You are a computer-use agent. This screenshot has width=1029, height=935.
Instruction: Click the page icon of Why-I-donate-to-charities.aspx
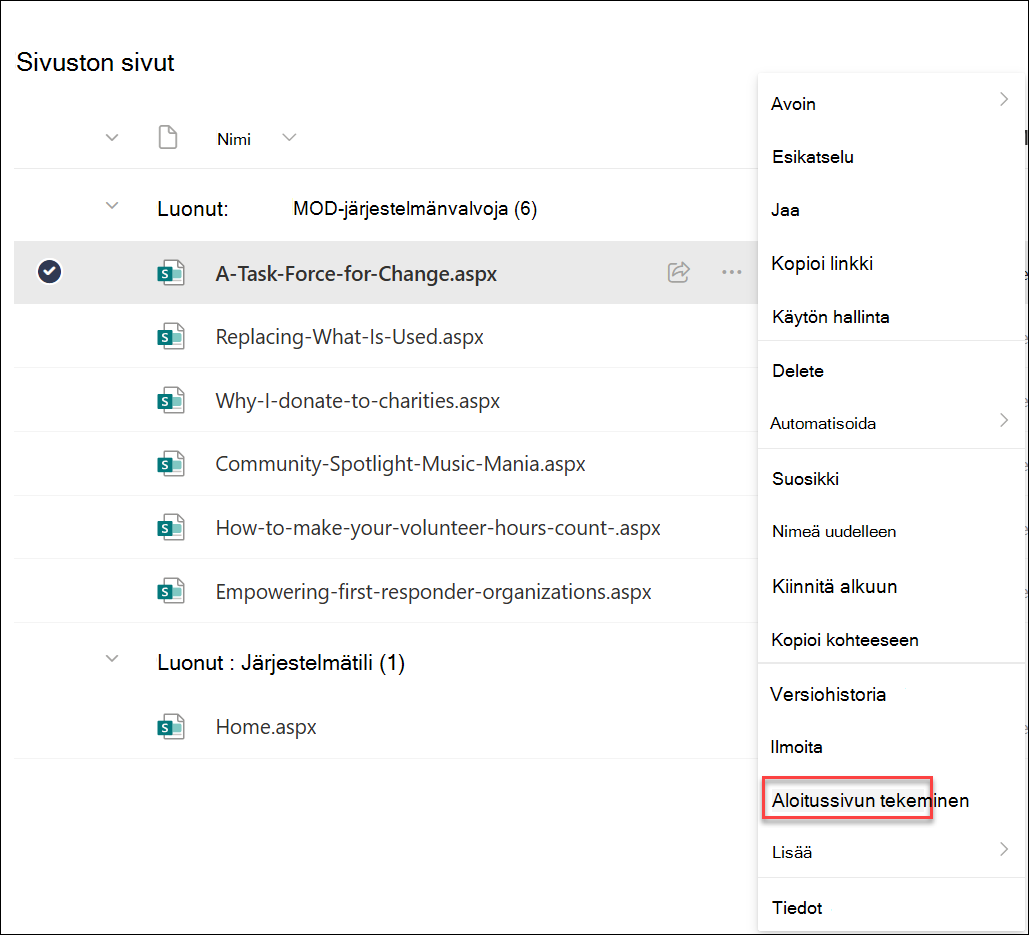pos(171,400)
